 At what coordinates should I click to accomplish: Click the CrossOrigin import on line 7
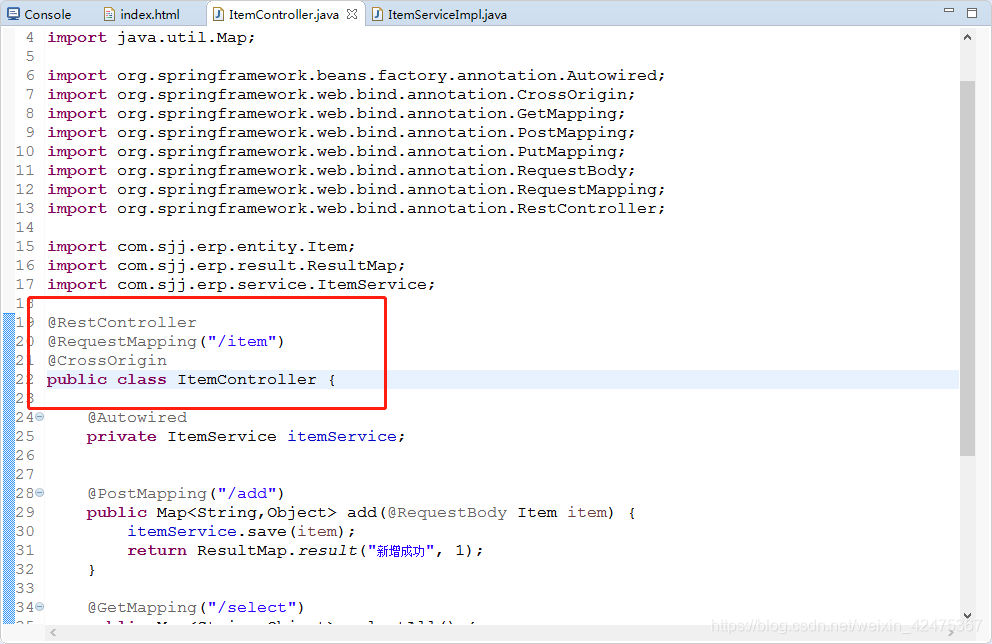pos(341,94)
